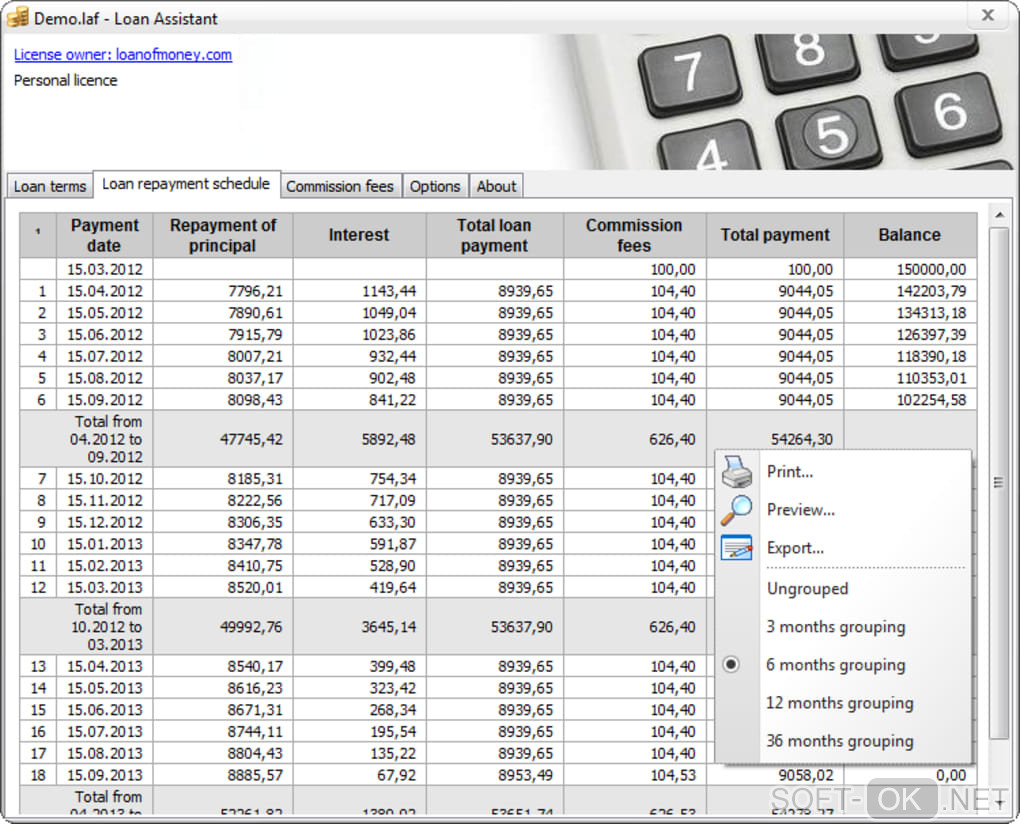1020x824 pixels.
Task: Click the Balance column header
Action: (909, 235)
